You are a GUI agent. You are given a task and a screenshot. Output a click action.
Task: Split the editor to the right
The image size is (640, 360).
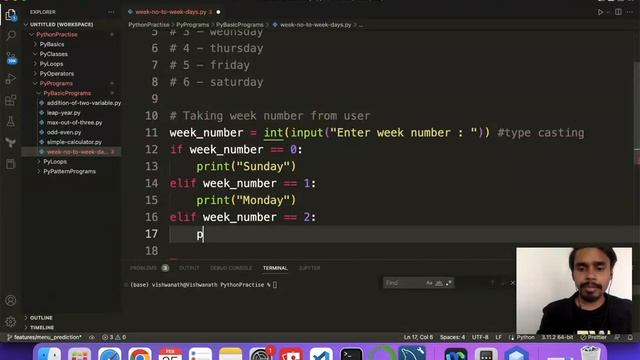coord(618,12)
